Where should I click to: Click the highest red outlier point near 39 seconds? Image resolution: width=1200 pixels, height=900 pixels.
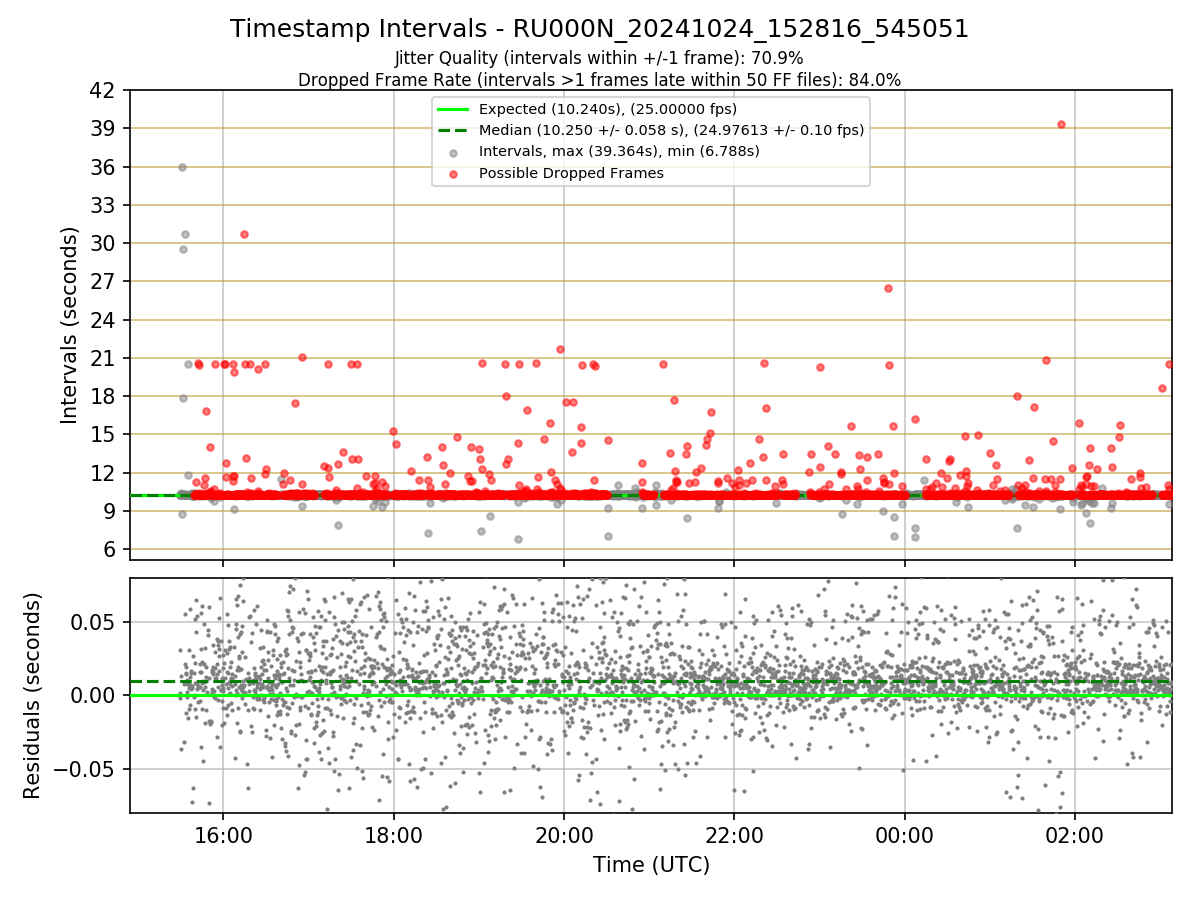[x=1061, y=124]
